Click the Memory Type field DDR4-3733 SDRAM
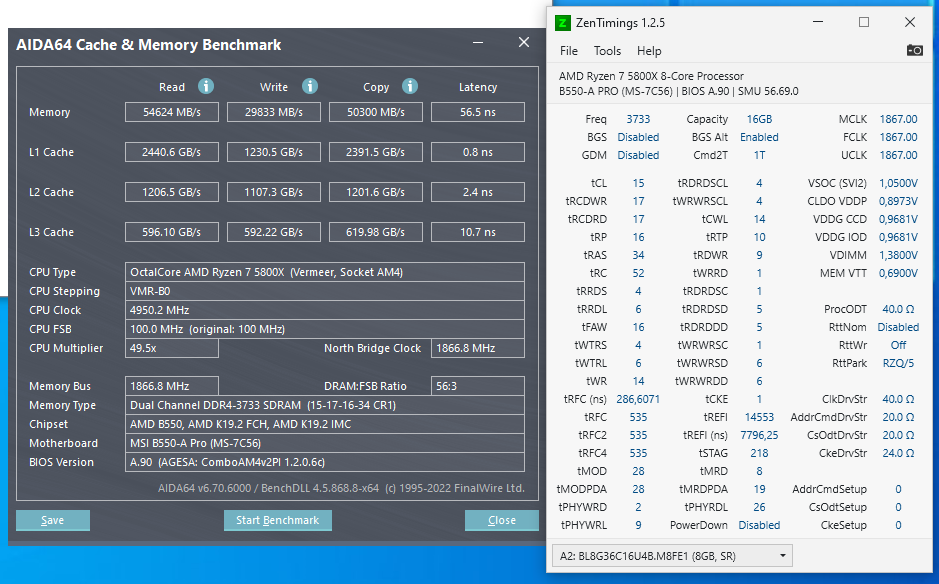This screenshot has height=584, width=939. tap(325, 405)
